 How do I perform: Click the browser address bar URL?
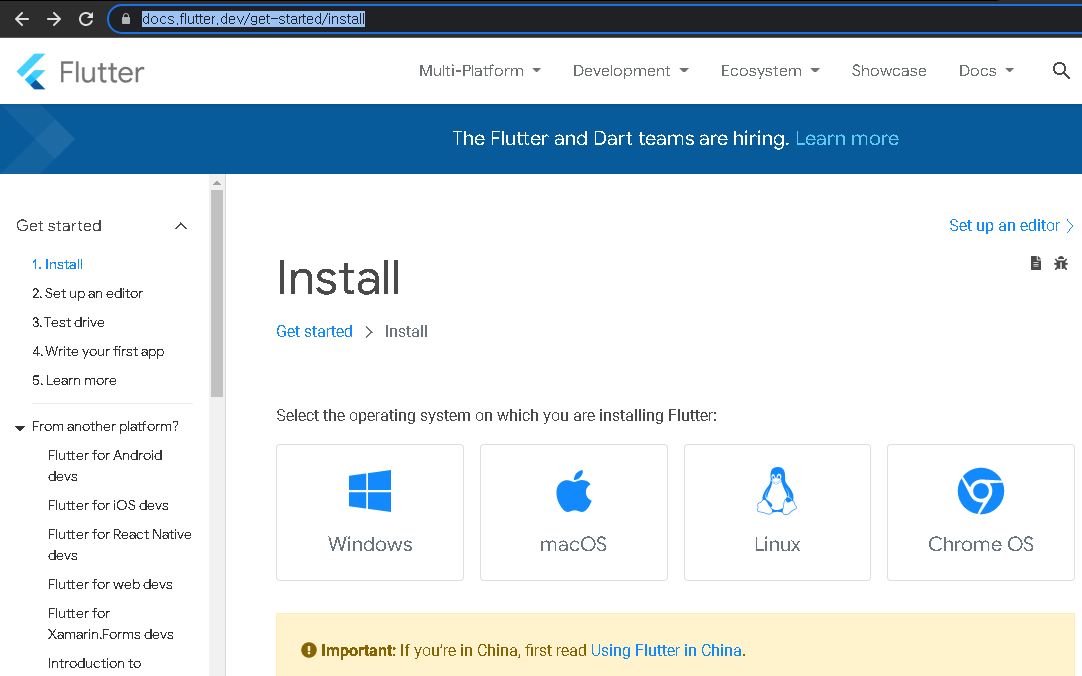(x=253, y=19)
